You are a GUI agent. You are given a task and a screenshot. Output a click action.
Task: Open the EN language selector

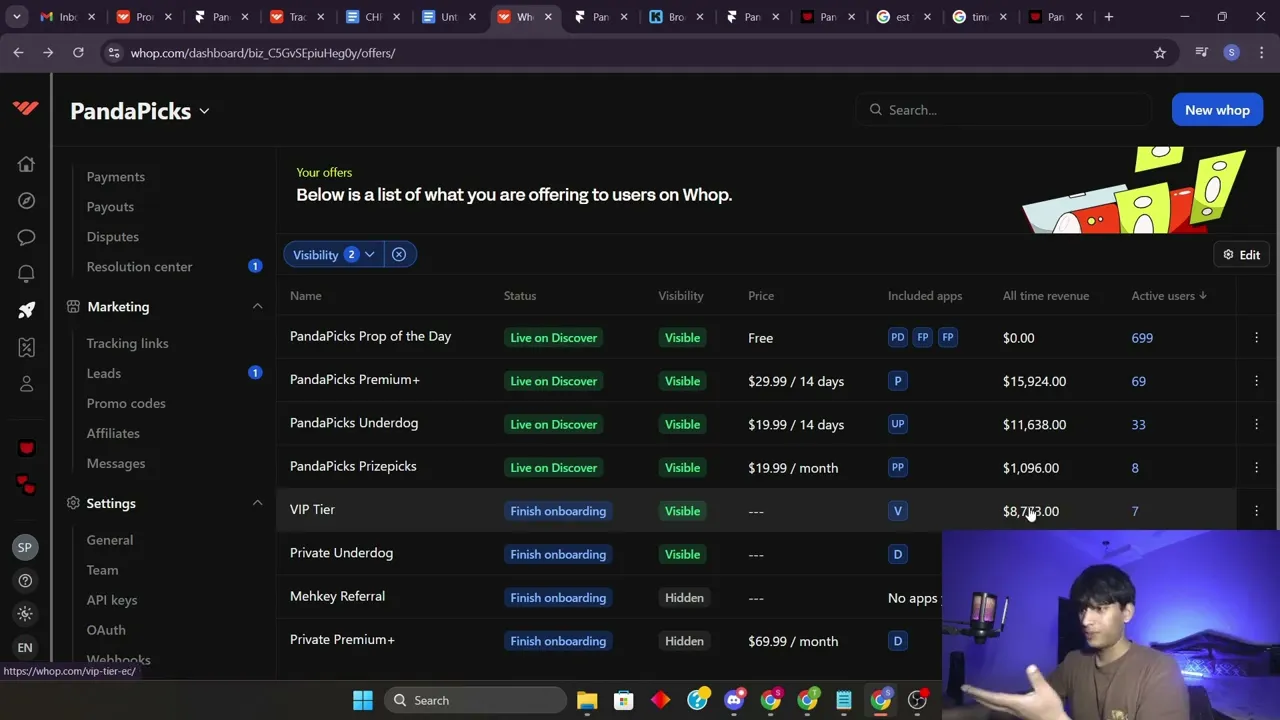[25, 647]
